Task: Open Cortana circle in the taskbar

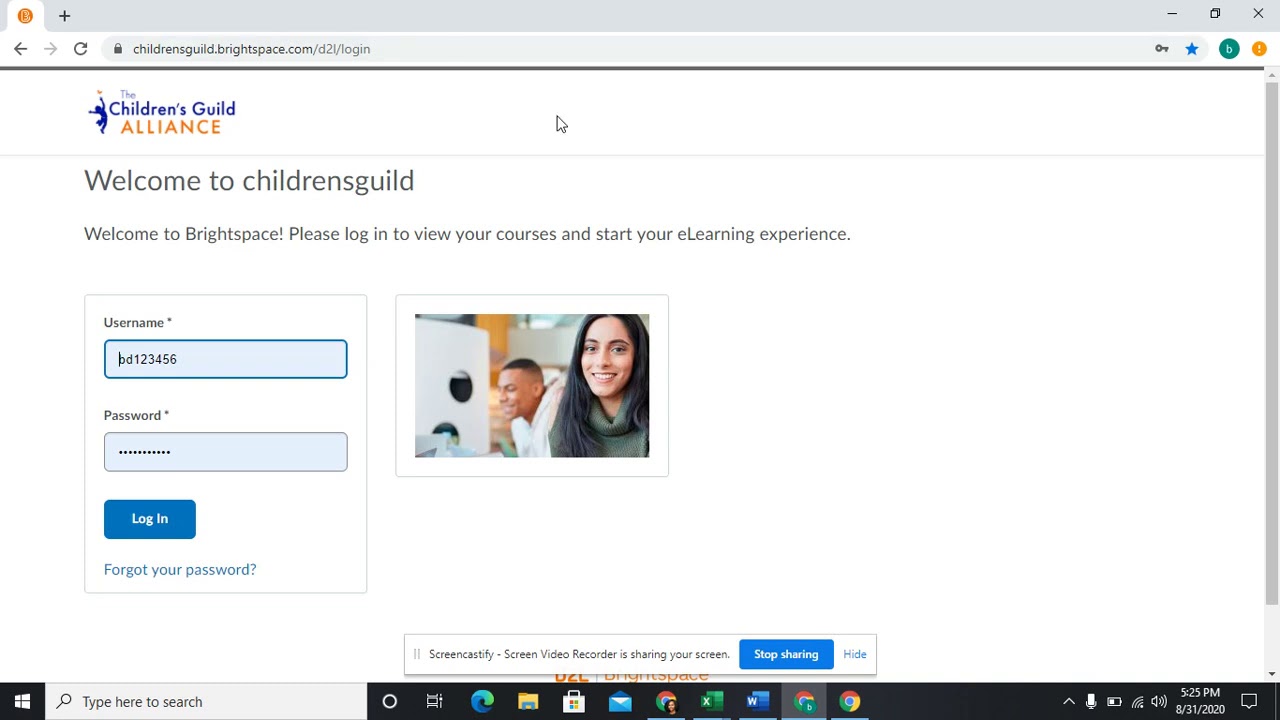Action: coord(390,702)
